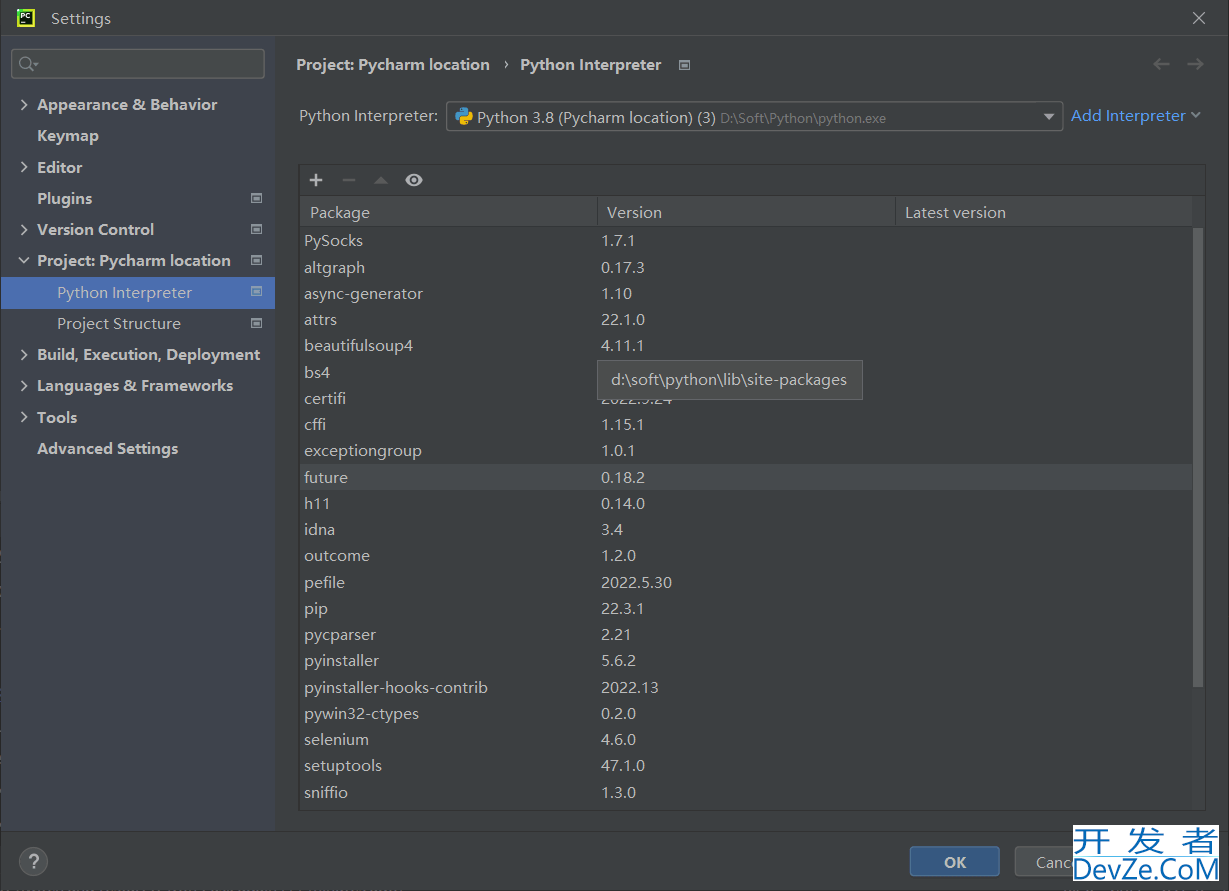1229x891 pixels.
Task: Select the certifi package row
Action: pos(746,398)
